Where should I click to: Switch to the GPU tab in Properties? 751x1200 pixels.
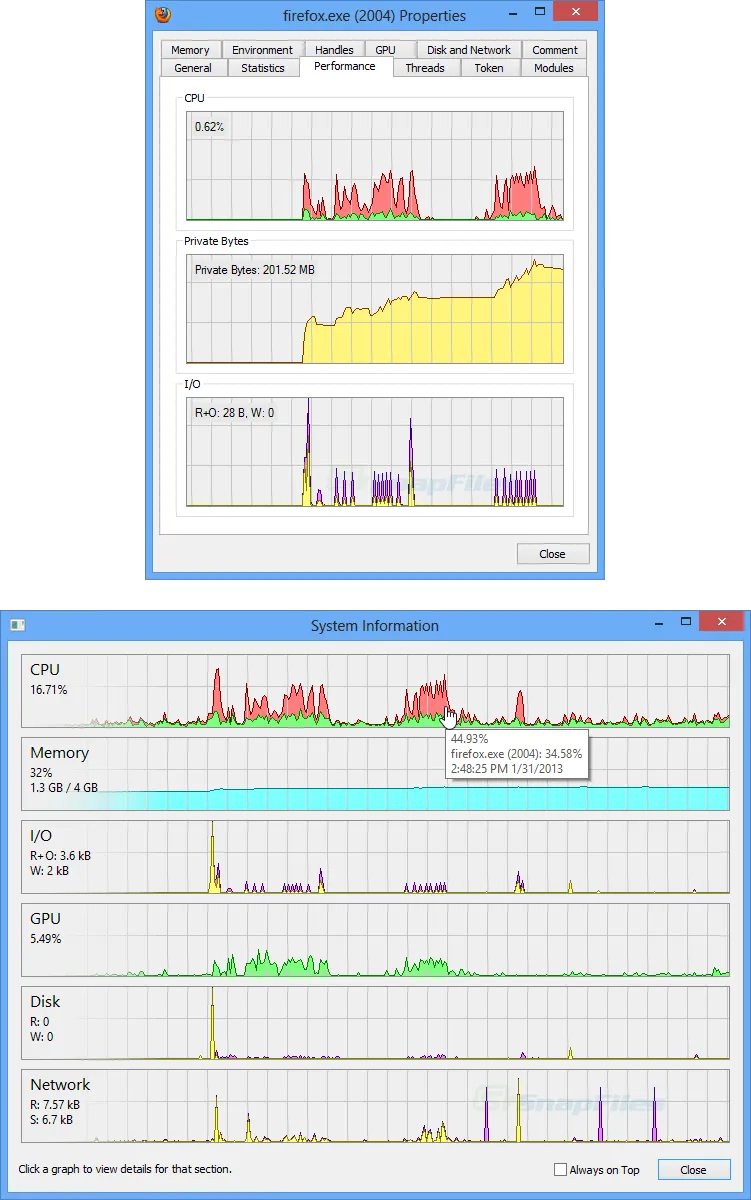[x=386, y=50]
